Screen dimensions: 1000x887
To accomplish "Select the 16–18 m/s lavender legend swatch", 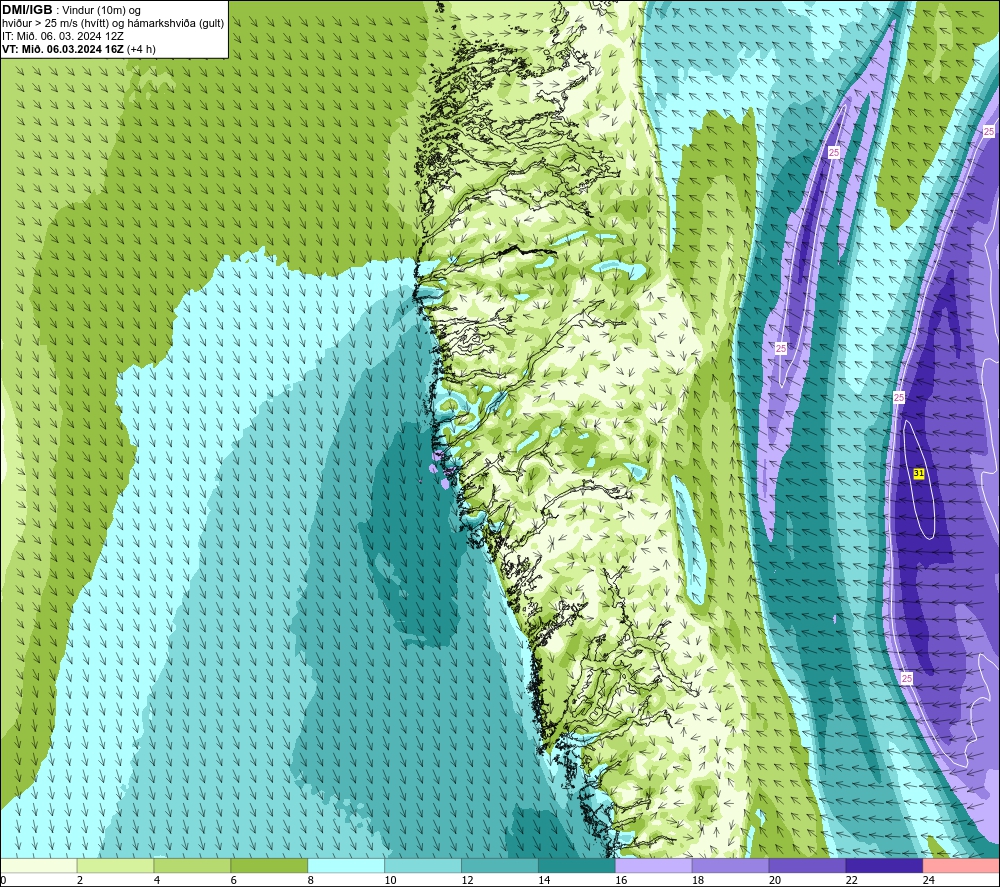I will (x=653, y=865).
